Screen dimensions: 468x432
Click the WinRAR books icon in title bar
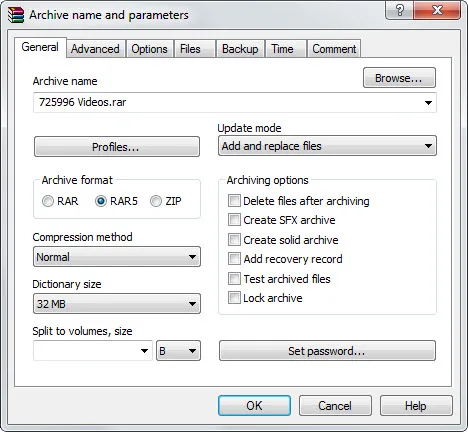tap(16, 15)
